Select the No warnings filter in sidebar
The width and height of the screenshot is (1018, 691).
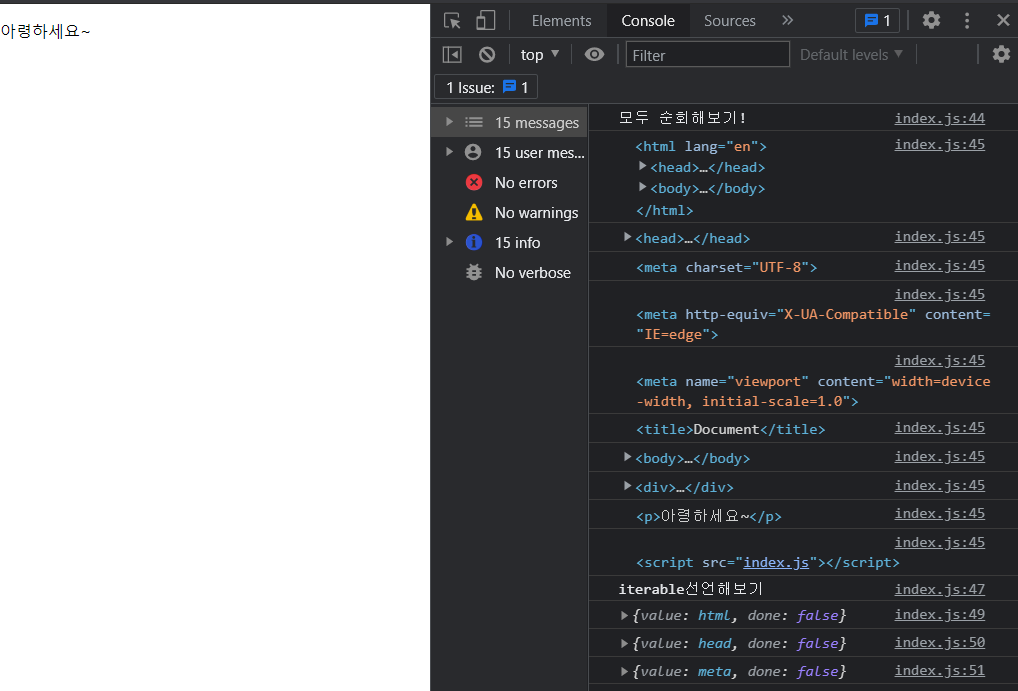(x=535, y=212)
